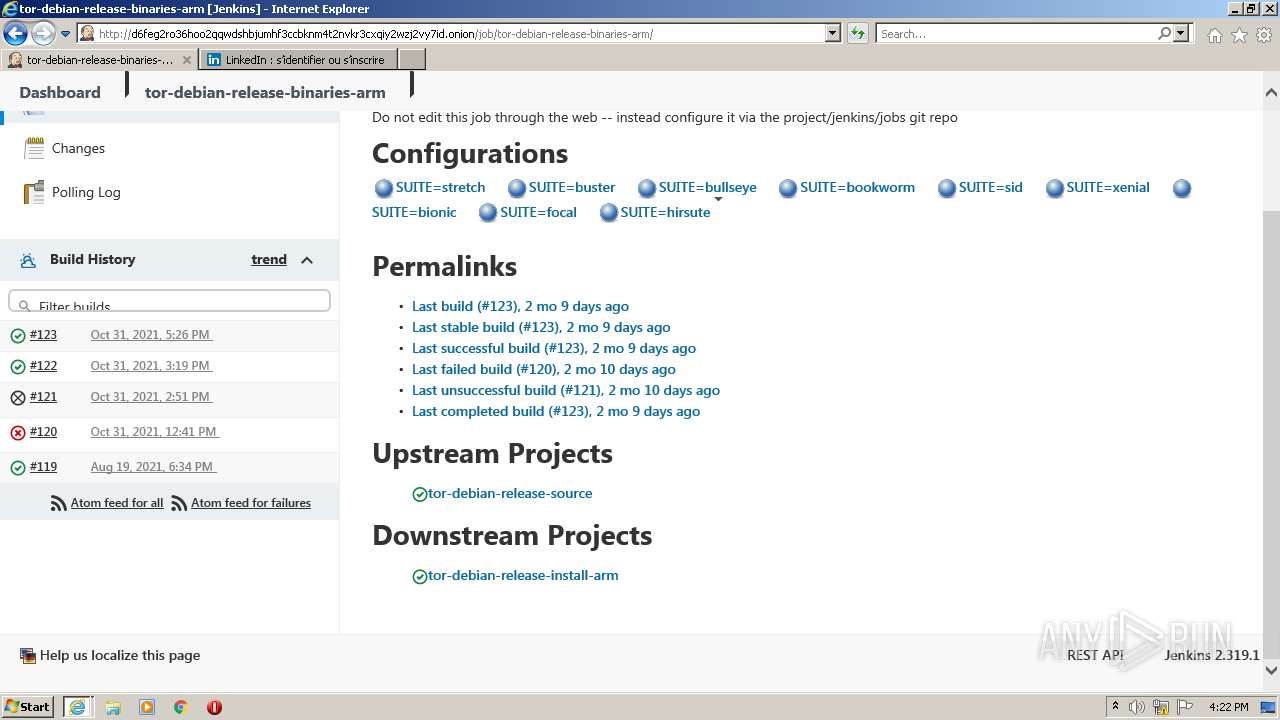1280x720 pixels.
Task: Click the status ball for SUITE=focal
Action: [x=488, y=213]
